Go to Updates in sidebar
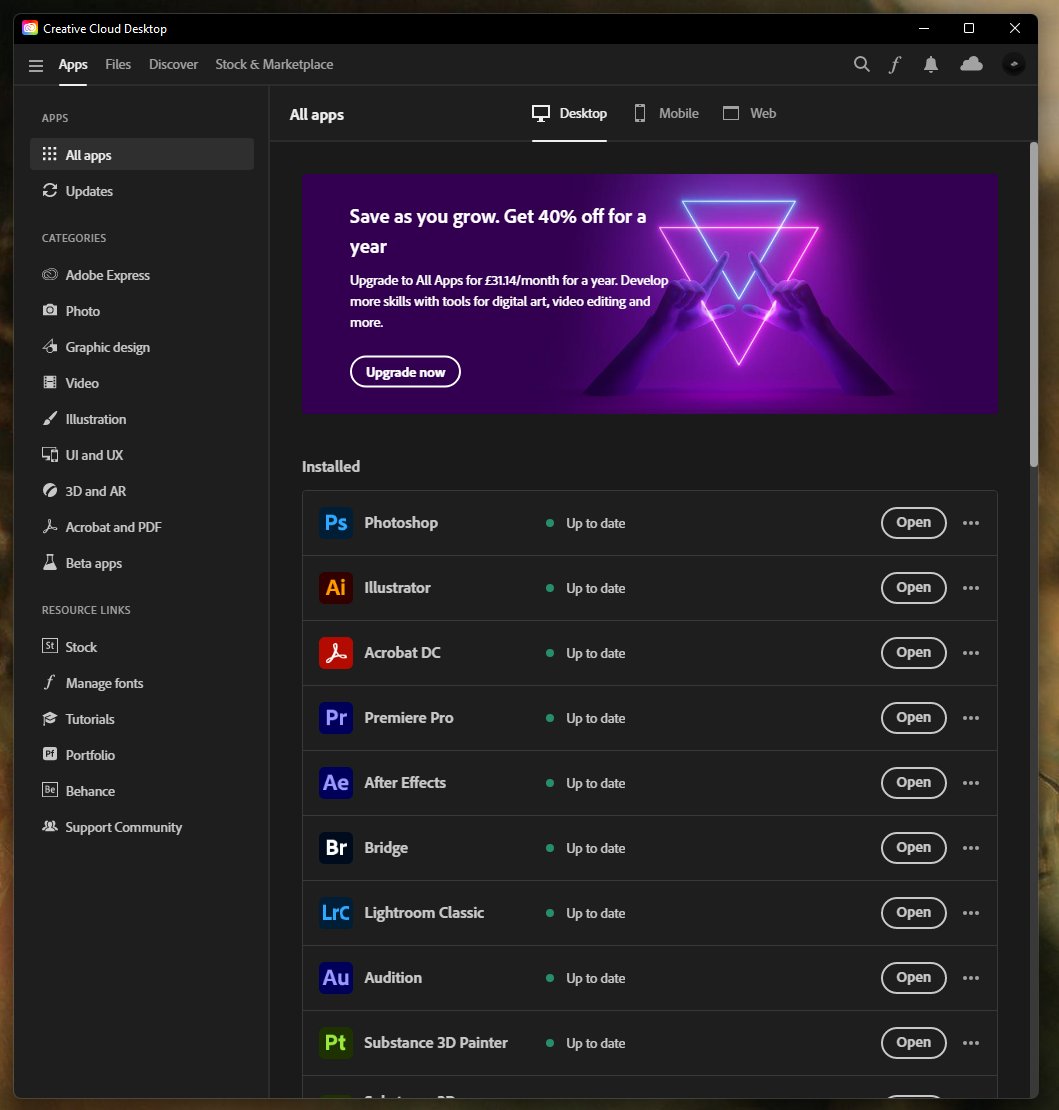This screenshot has height=1110, width=1059. point(142,191)
